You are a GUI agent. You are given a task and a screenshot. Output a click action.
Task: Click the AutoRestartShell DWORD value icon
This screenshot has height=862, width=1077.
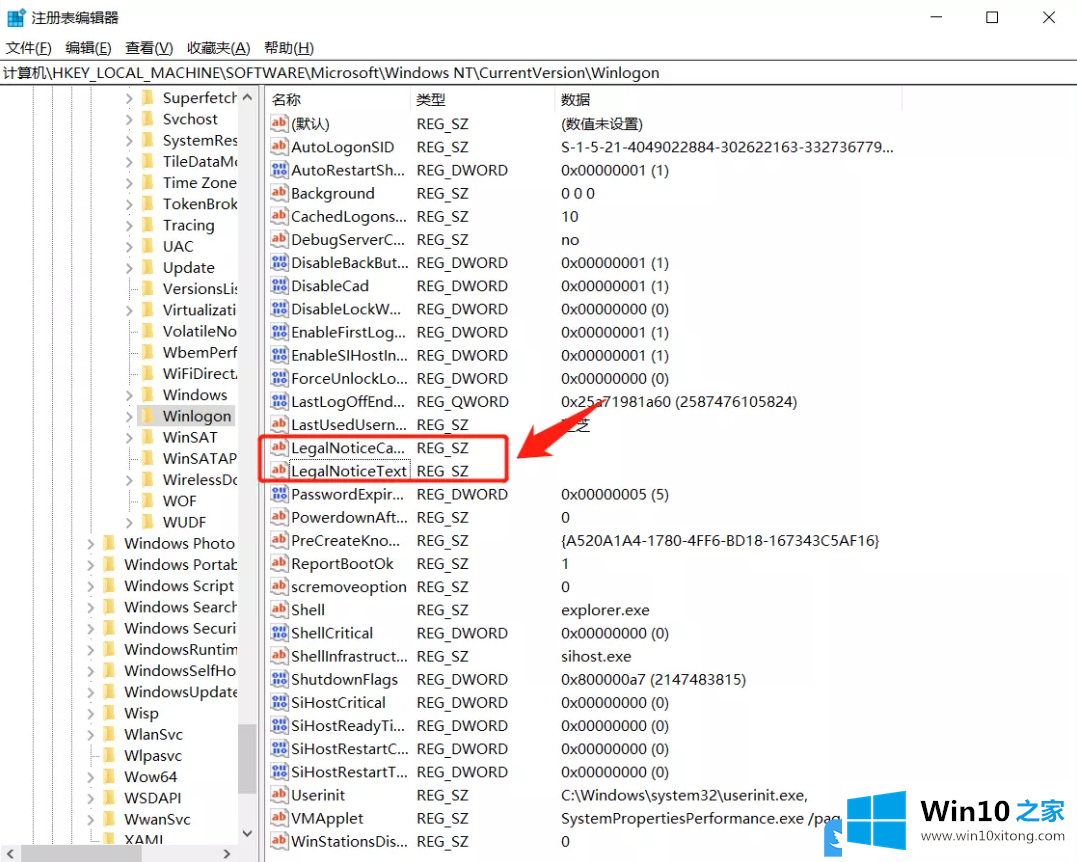279,170
